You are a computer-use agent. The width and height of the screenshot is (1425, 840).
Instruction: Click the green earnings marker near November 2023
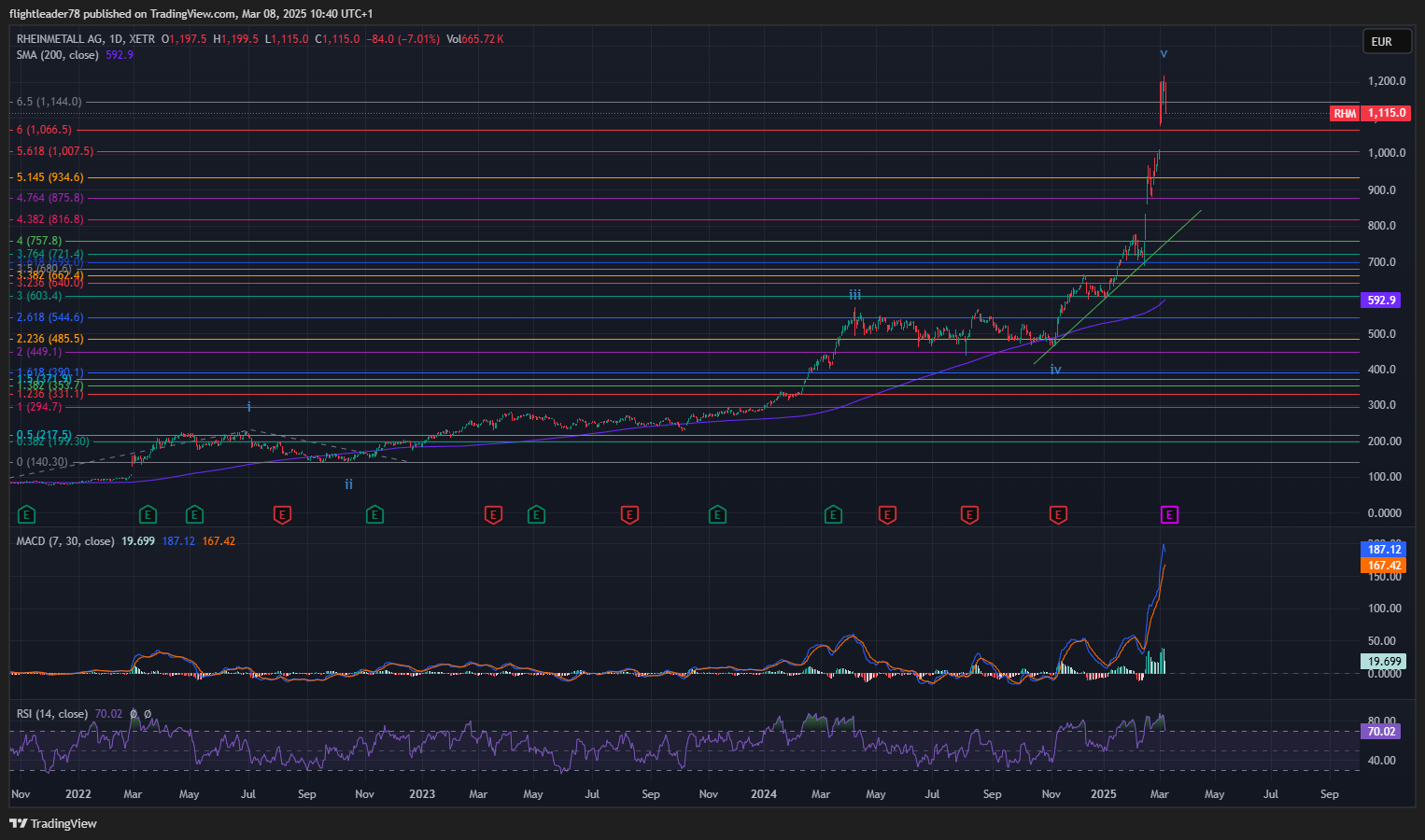[x=717, y=514]
